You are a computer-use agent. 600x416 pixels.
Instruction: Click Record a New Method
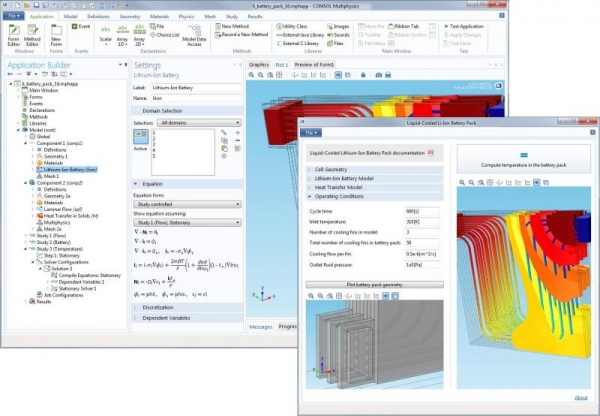coord(241,34)
